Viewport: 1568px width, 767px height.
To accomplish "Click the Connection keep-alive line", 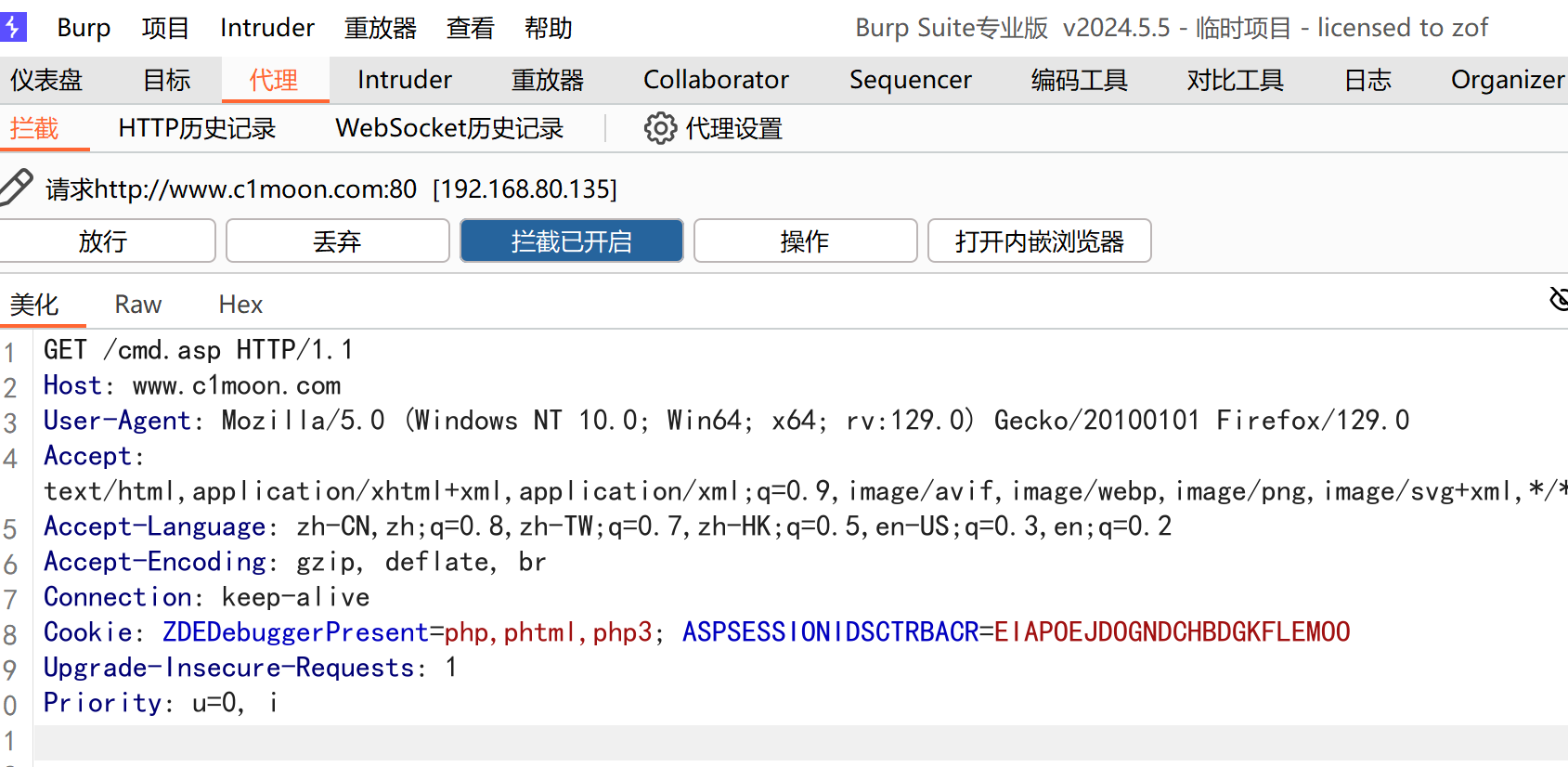I will (206, 597).
